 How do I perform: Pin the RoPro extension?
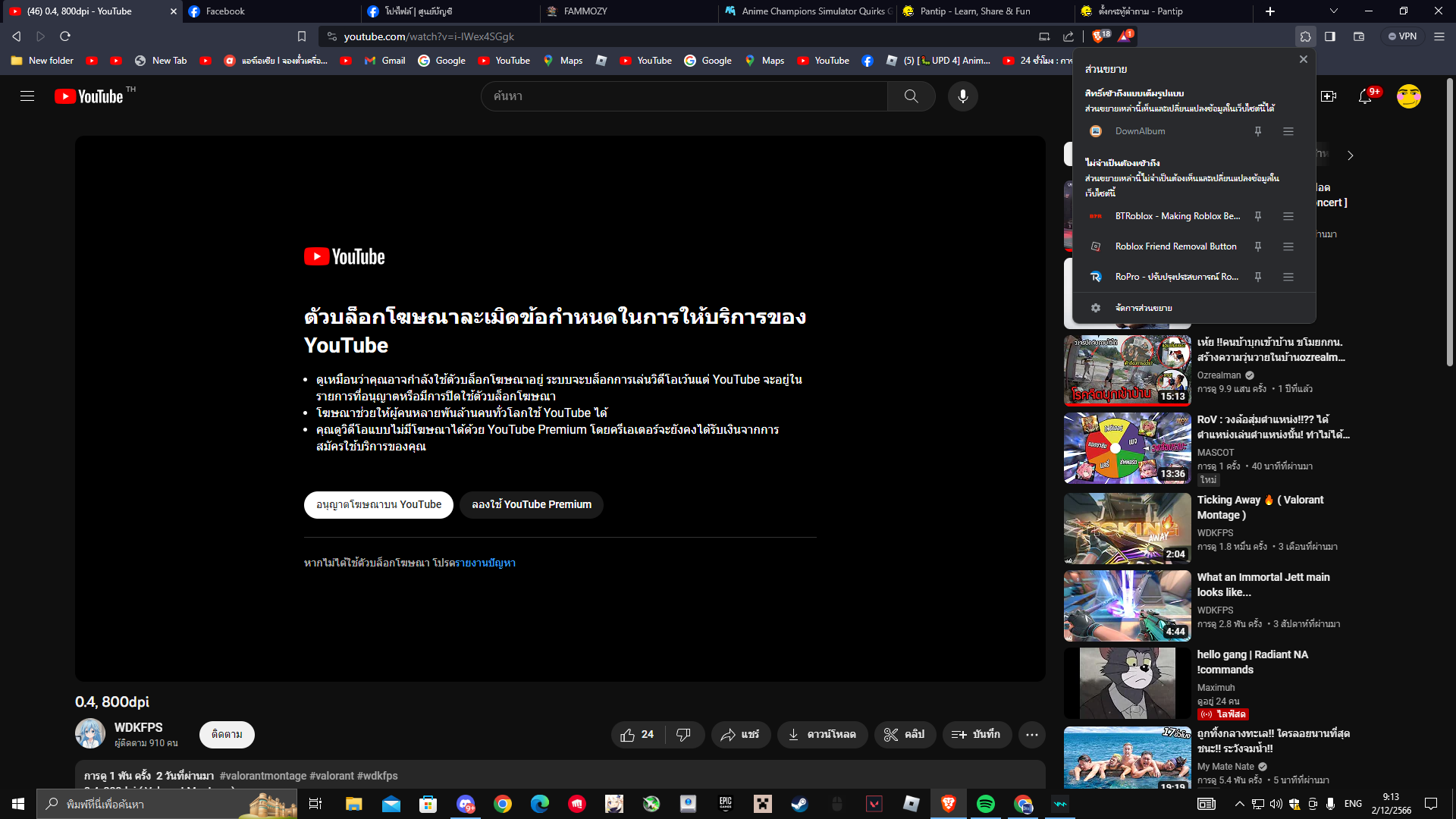[1257, 277]
